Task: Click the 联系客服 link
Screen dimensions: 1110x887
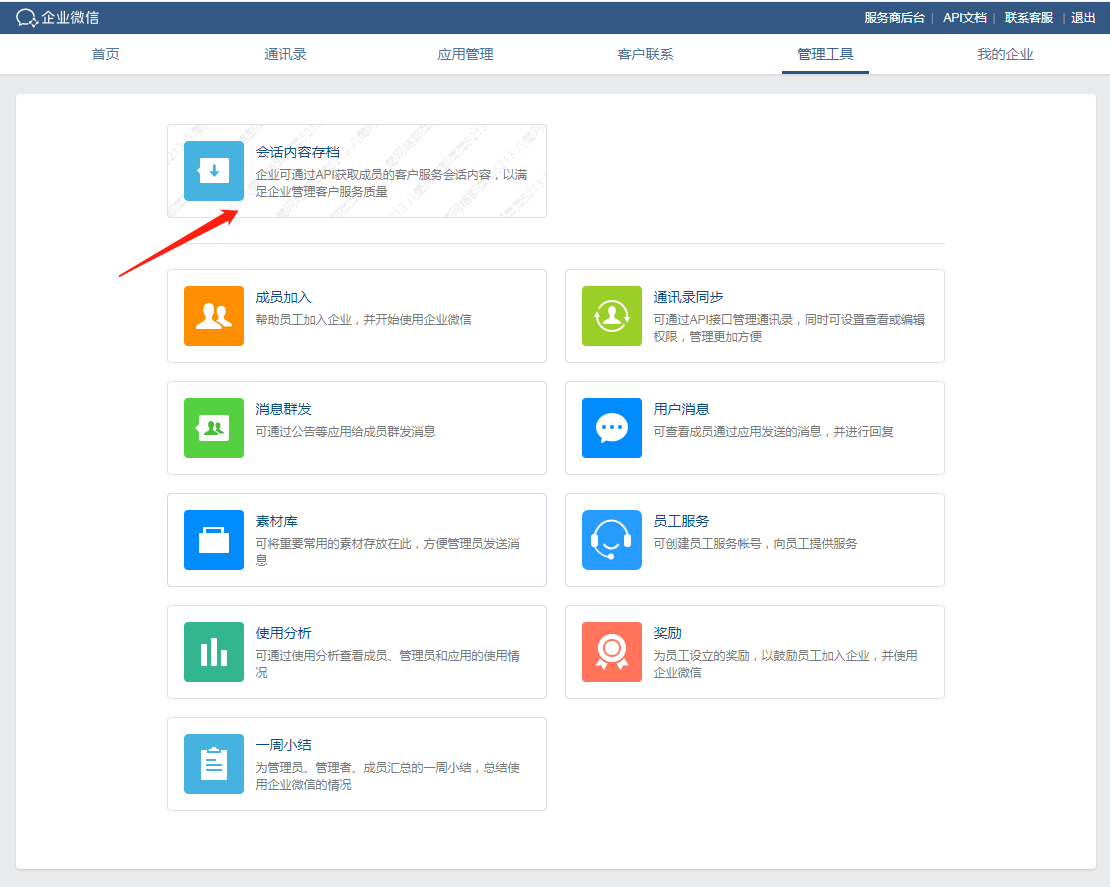Action: coord(1028,18)
